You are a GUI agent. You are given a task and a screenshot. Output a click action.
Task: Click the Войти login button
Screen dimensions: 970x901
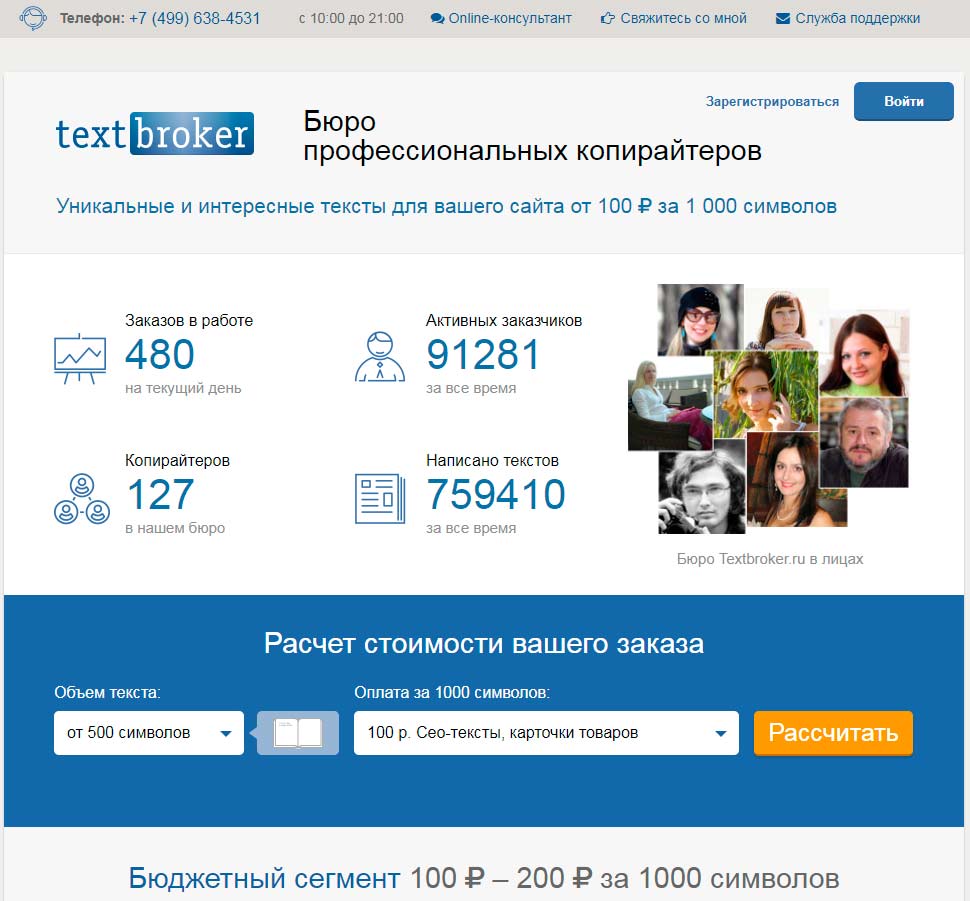(903, 101)
